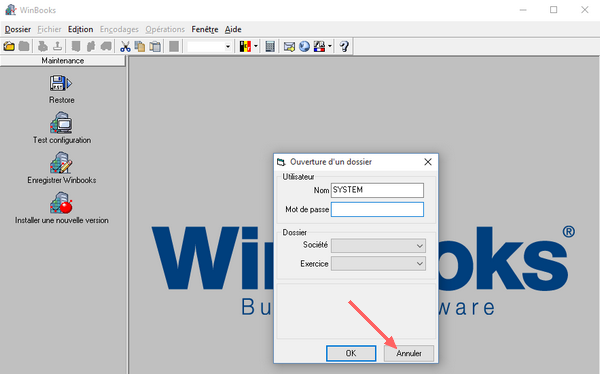Open Enregistrer Winbooks
The height and width of the screenshot is (374, 600).
tap(62, 168)
